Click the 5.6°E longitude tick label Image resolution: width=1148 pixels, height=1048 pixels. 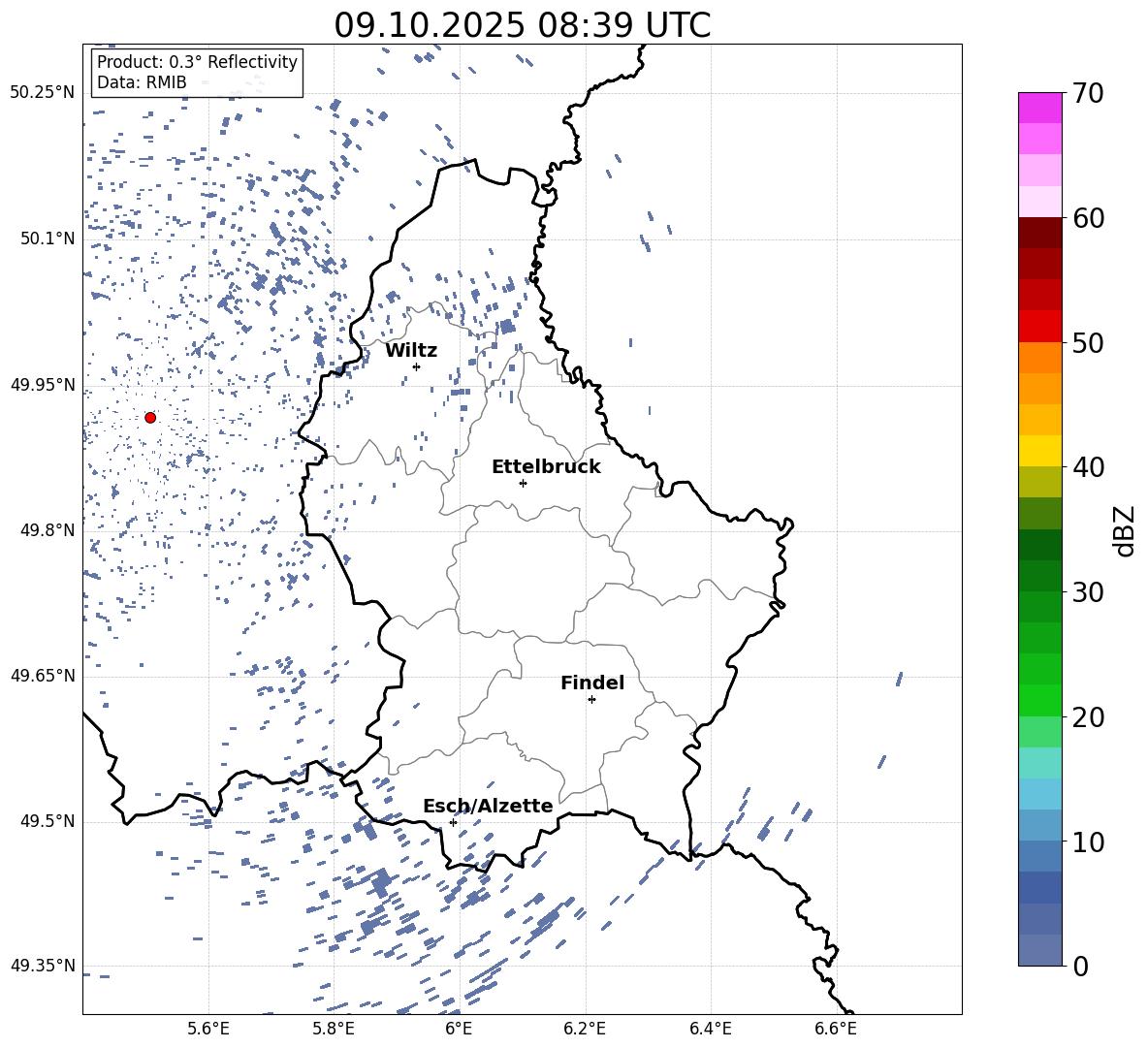[208, 1029]
